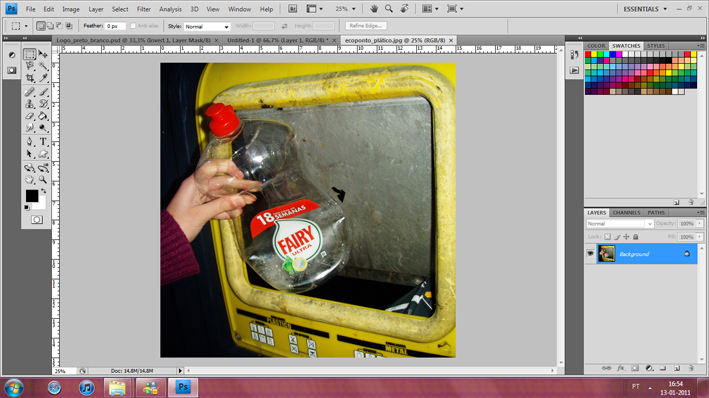Select the Path Selection tool

tap(29, 154)
